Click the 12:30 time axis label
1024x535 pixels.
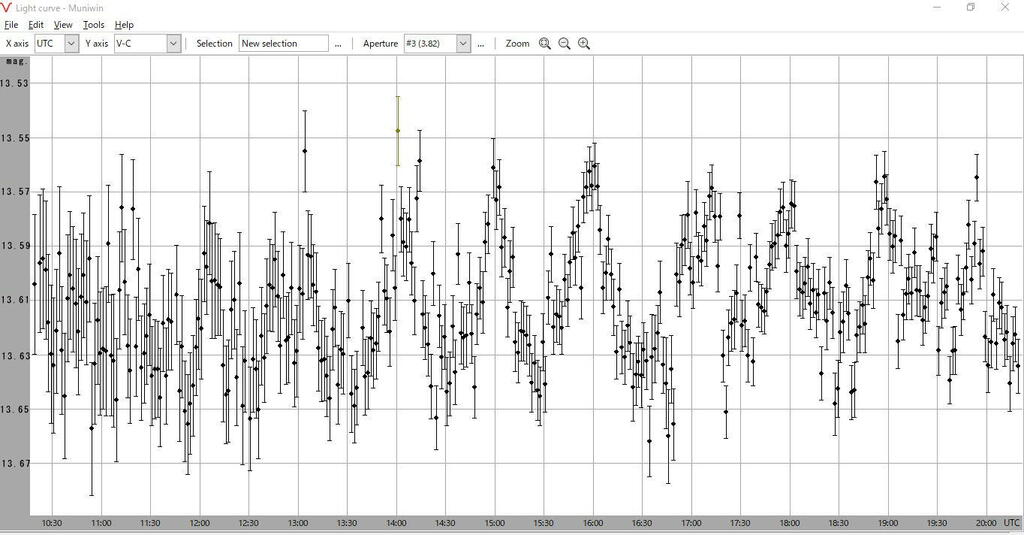click(249, 523)
